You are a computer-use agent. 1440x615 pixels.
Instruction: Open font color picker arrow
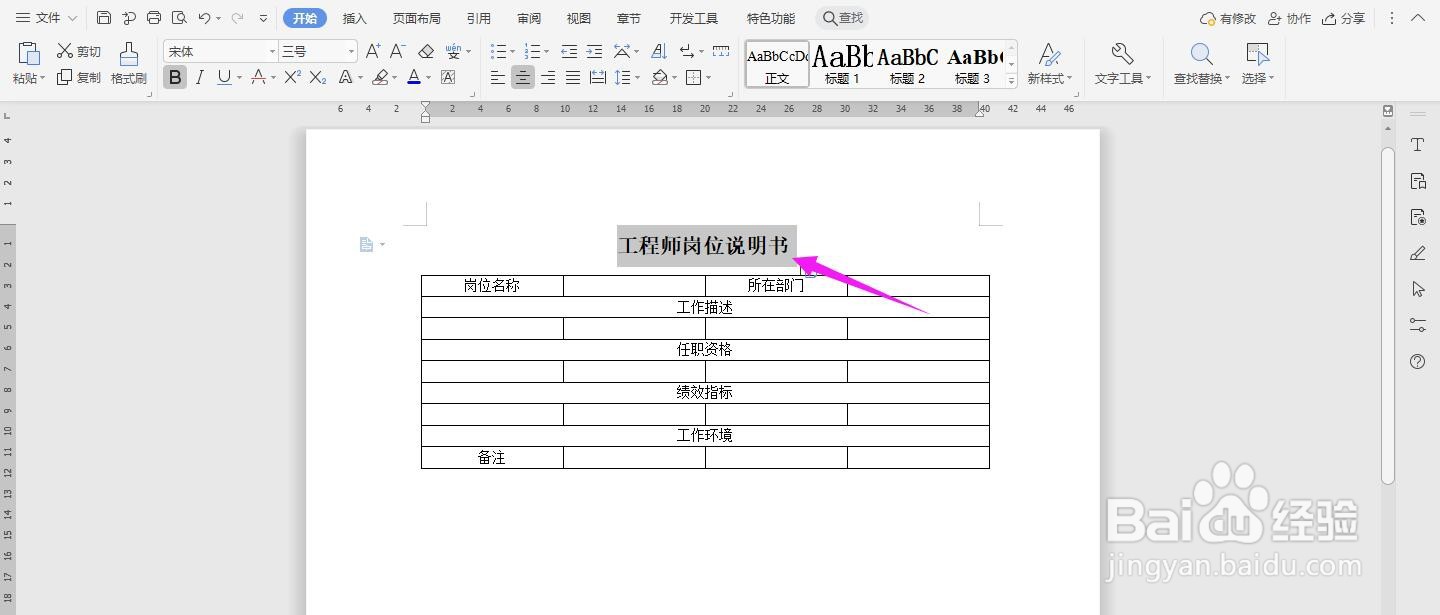pyautogui.click(x=428, y=77)
